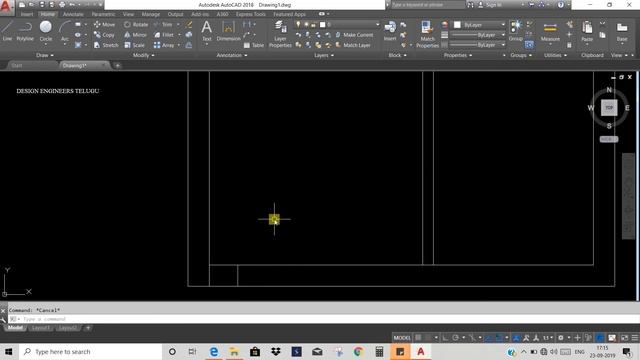Click the new drawing plus tab

[117, 65]
